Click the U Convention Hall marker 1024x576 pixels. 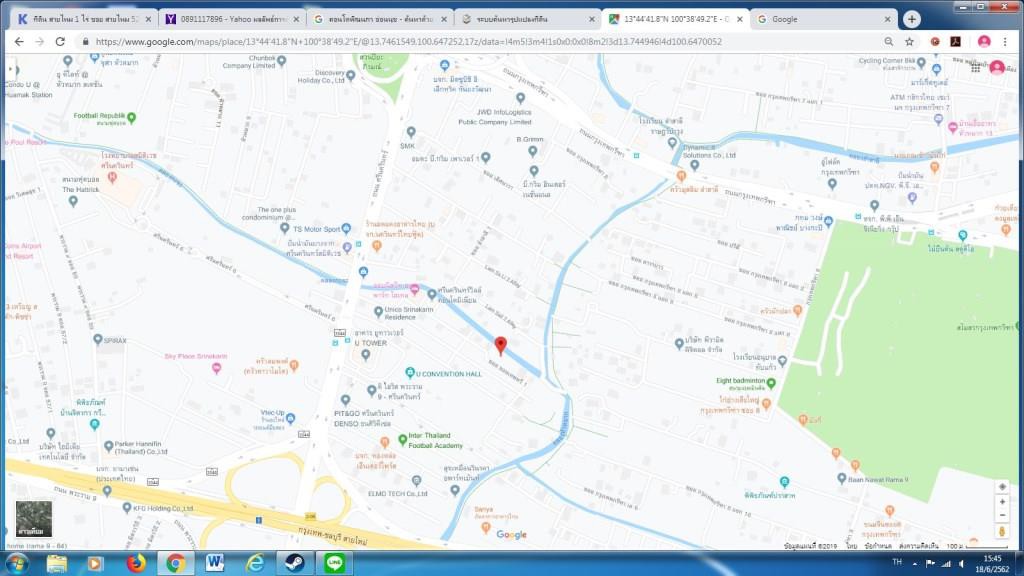tap(409, 372)
